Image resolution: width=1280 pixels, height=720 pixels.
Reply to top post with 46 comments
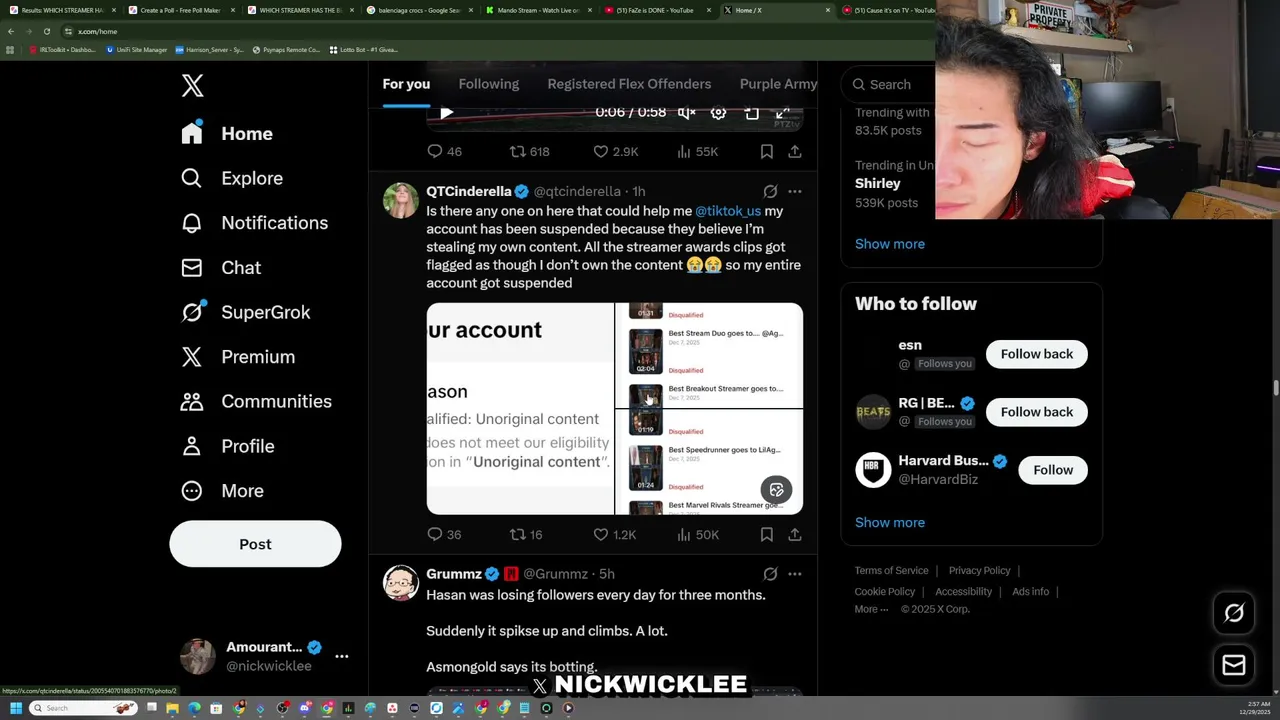[x=444, y=151]
